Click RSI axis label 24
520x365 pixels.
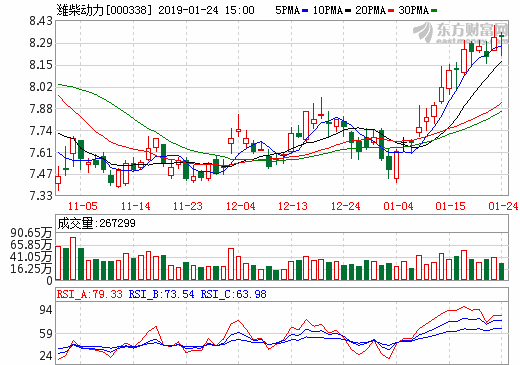[x=46, y=356]
